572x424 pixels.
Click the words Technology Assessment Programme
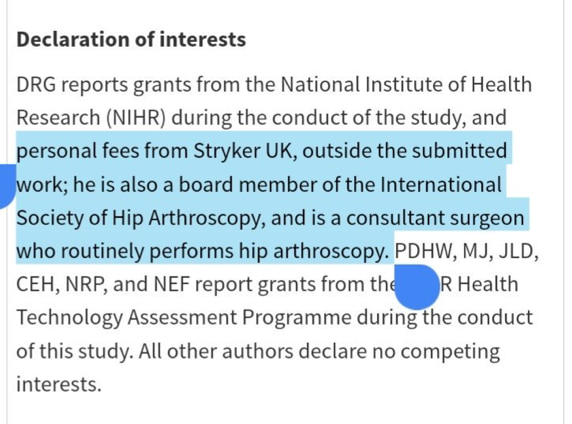(183, 318)
